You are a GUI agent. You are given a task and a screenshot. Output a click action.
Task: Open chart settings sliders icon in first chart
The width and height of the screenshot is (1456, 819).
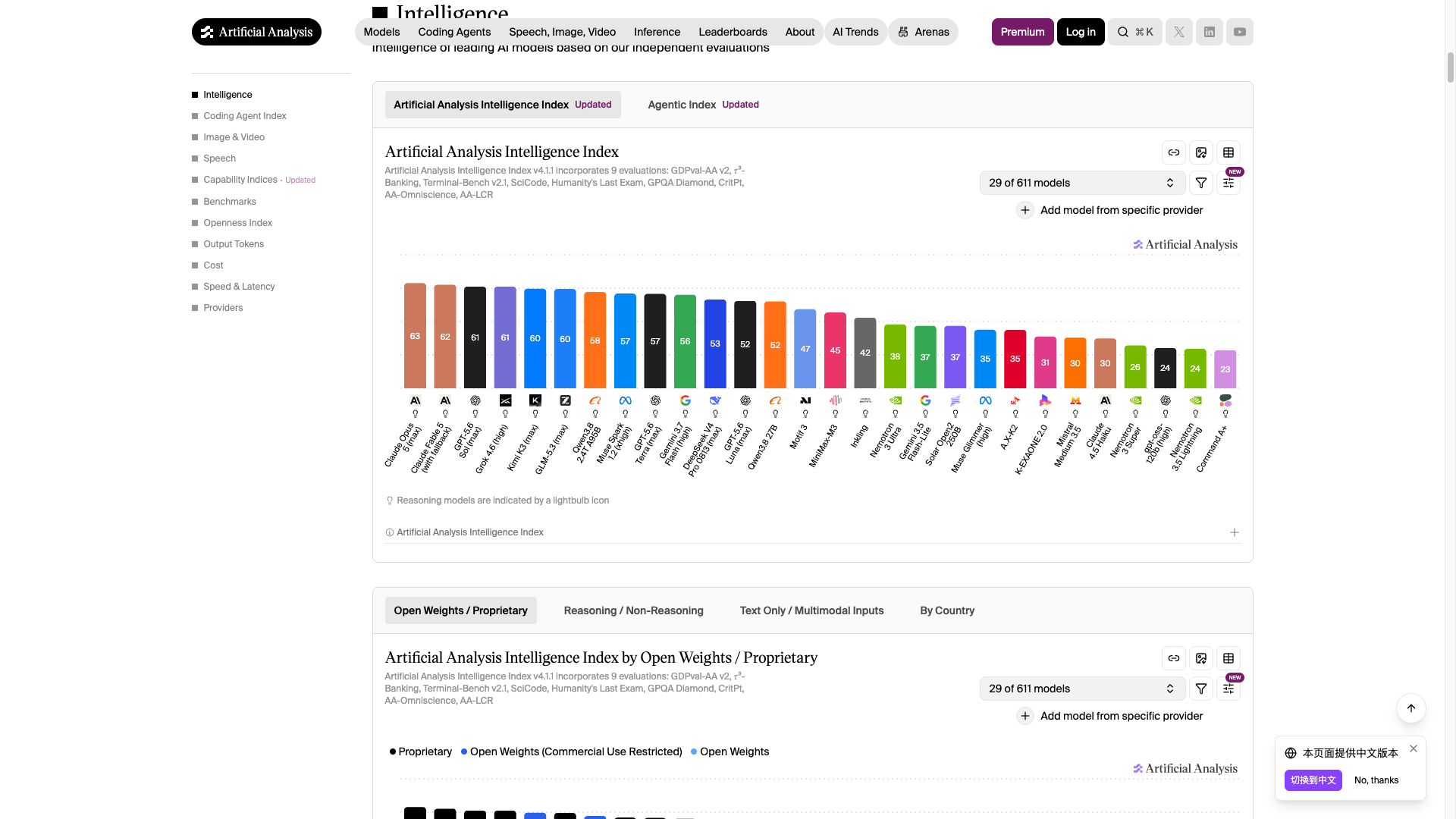coord(1228,183)
